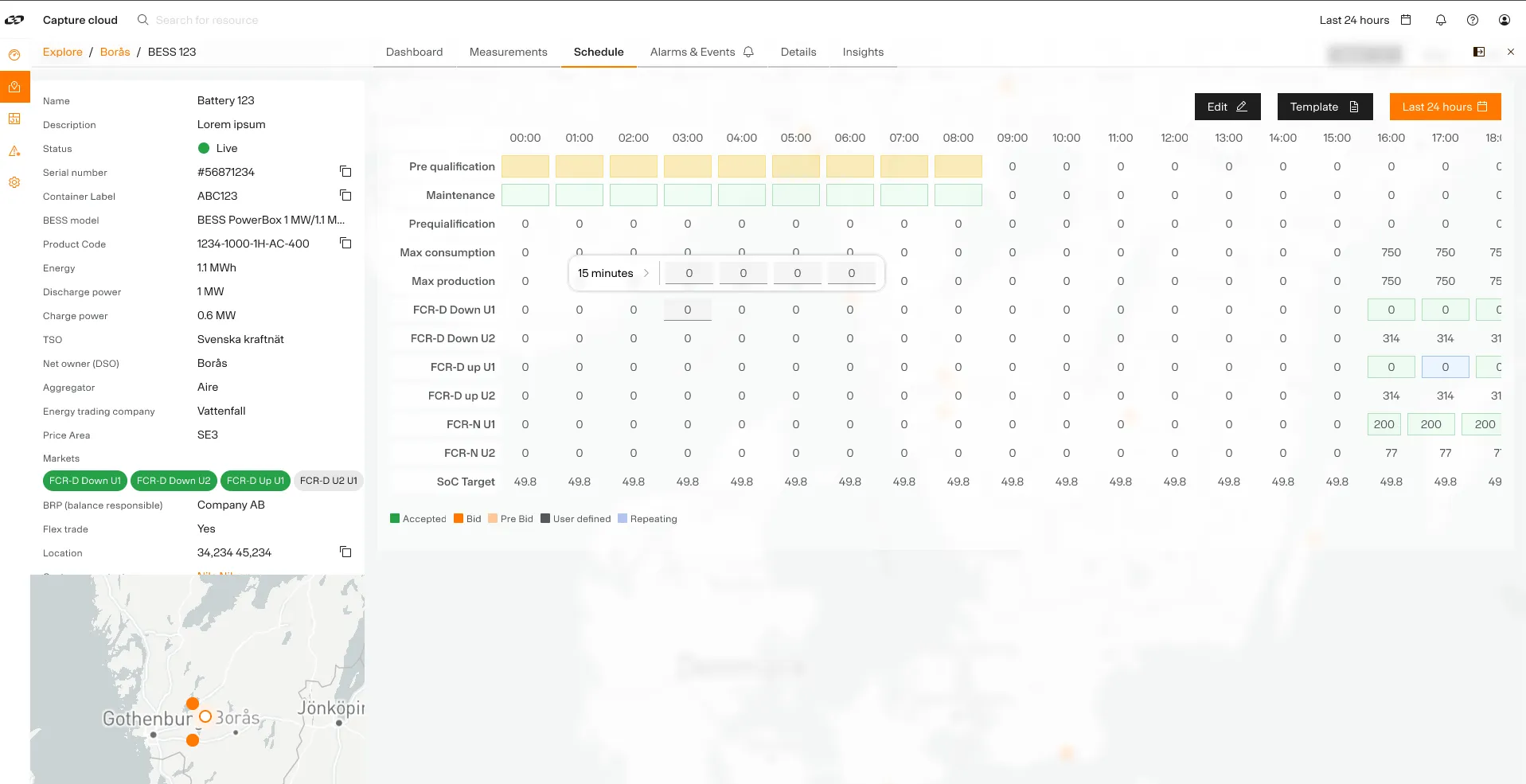Click FCR-D Down U2 314 at 17:00
The width and height of the screenshot is (1526, 784).
1446,338
